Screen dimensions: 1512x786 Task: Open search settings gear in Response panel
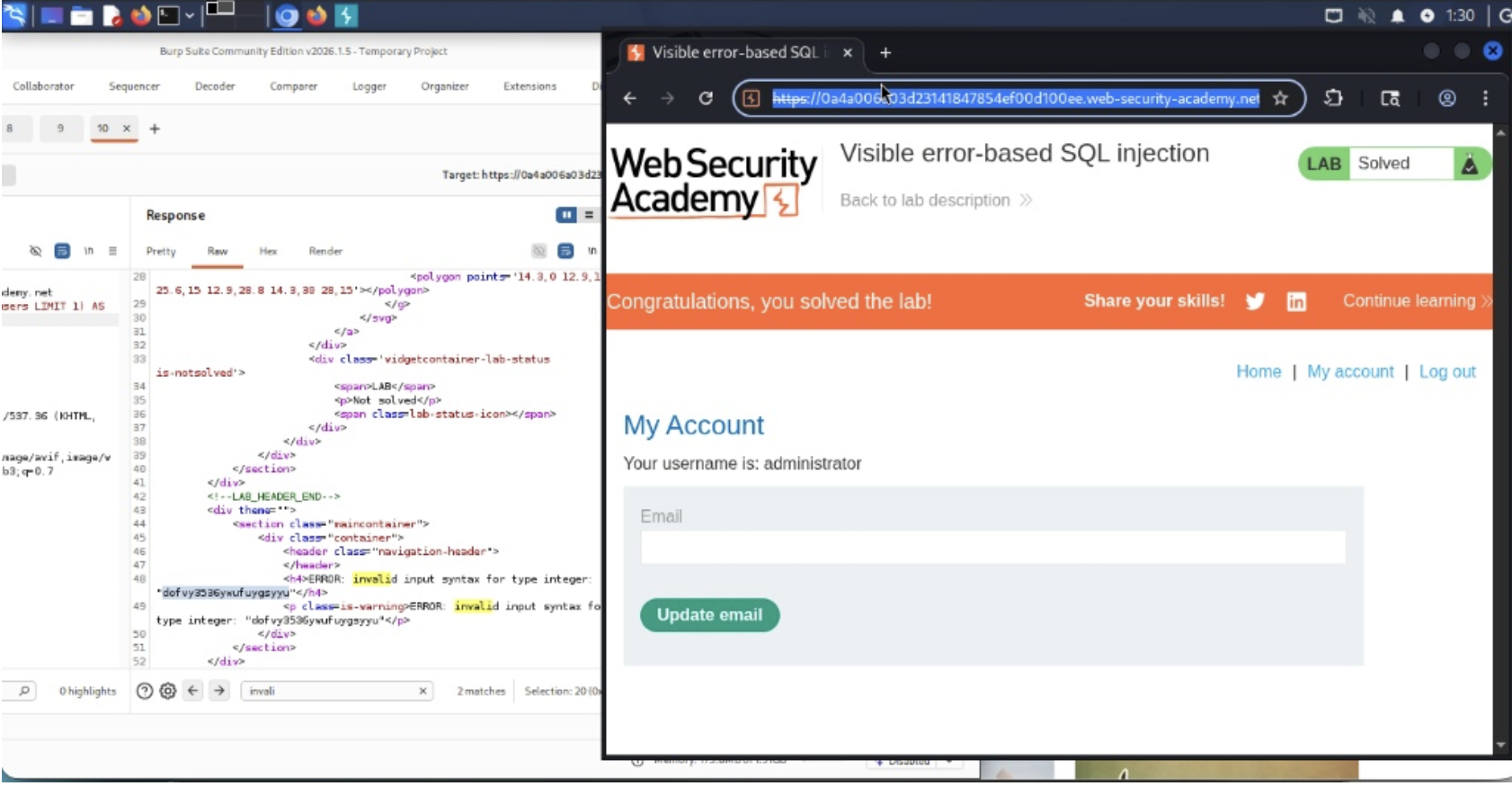pos(168,691)
